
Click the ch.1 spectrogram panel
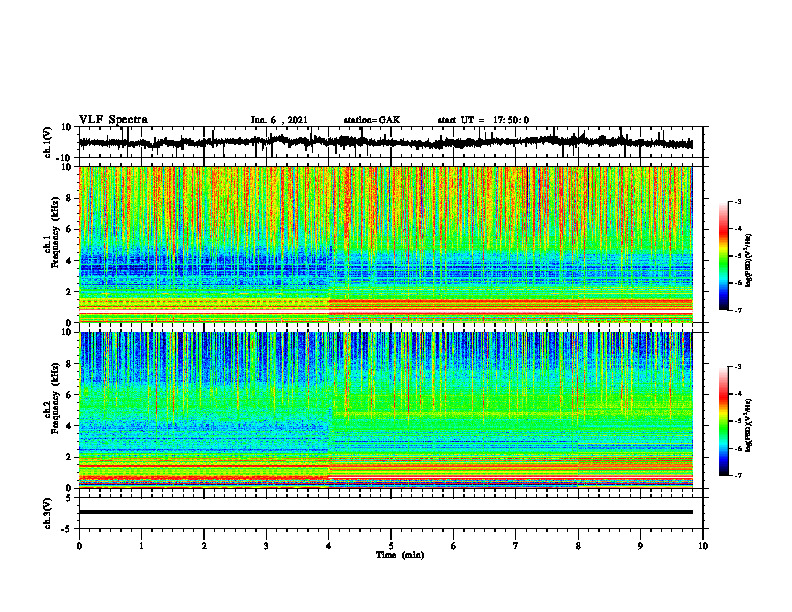click(386, 244)
